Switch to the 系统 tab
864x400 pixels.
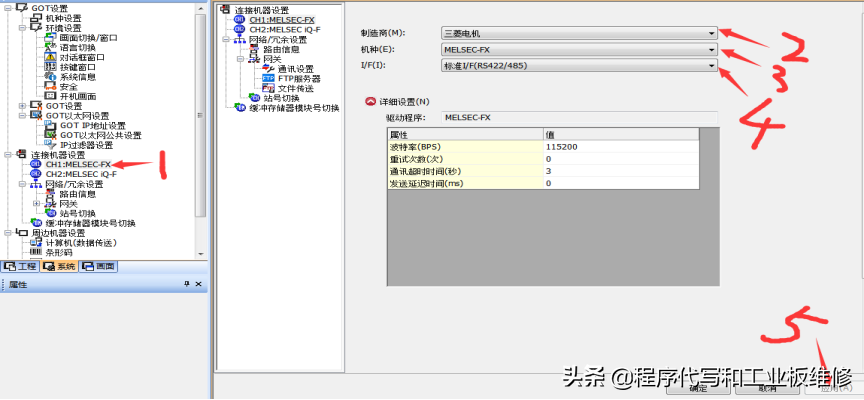(58, 267)
